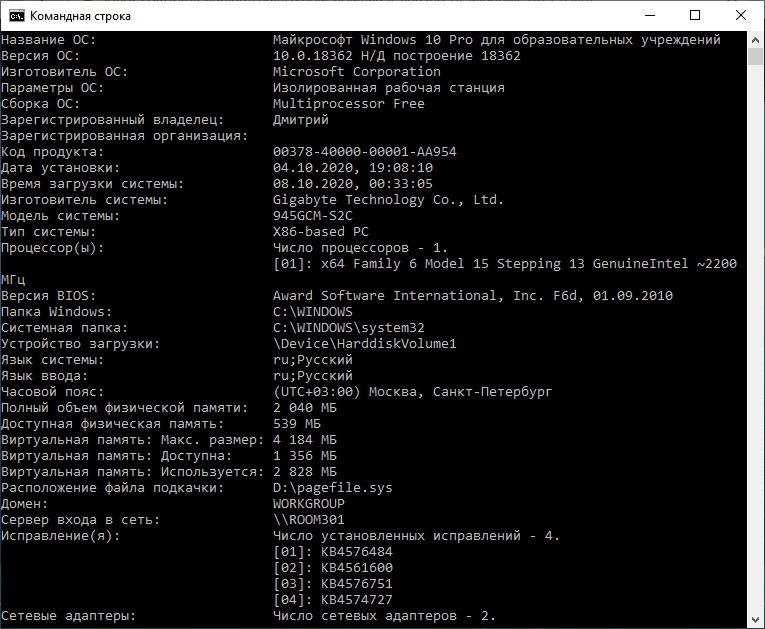Click 'ru;Русский' next to Язык системы
The height and width of the screenshot is (629, 765).
(313, 360)
